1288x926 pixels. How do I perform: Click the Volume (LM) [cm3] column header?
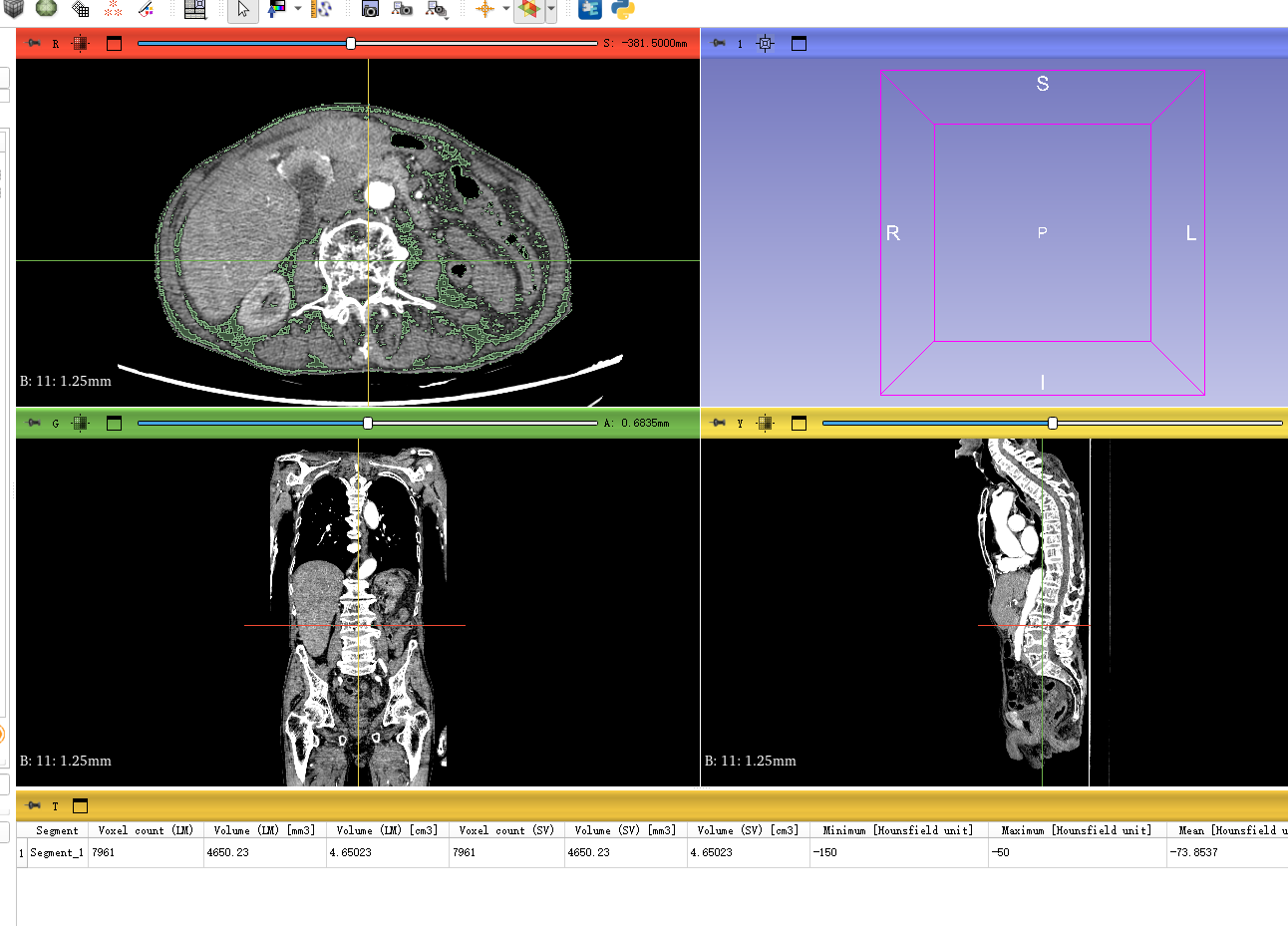pos(387,830)
